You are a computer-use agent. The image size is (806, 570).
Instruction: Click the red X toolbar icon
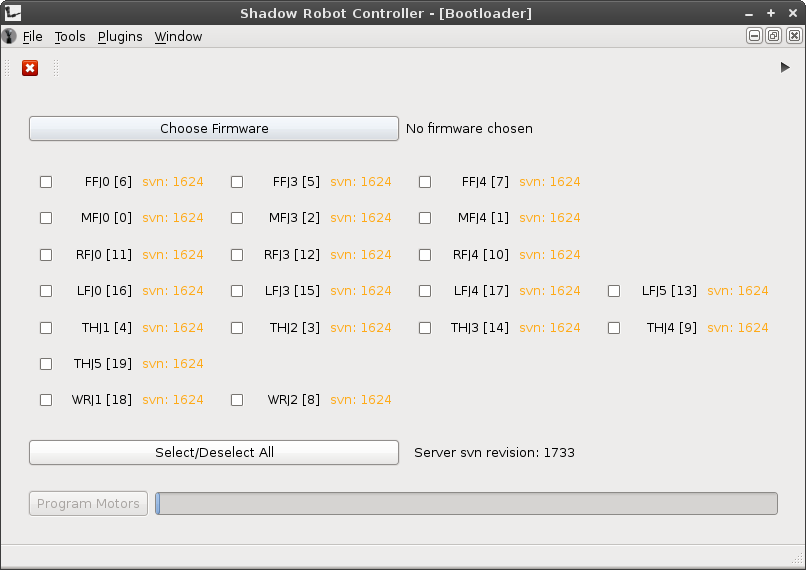[30, 68]
